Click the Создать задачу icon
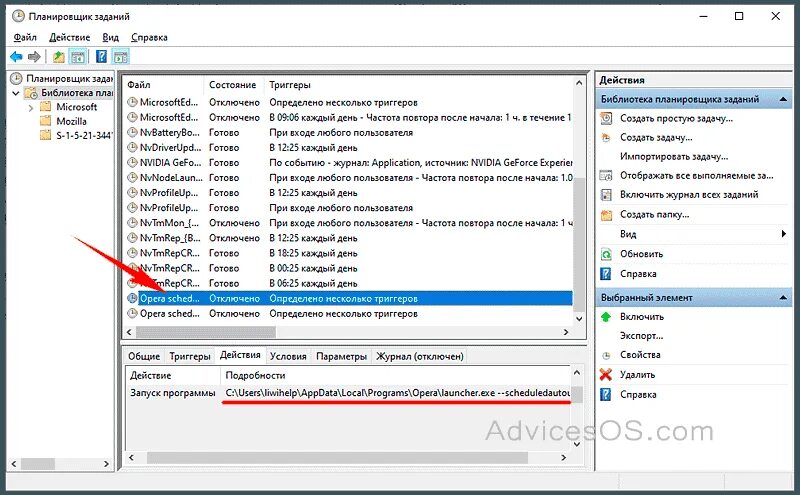 (x=606, y=137)
